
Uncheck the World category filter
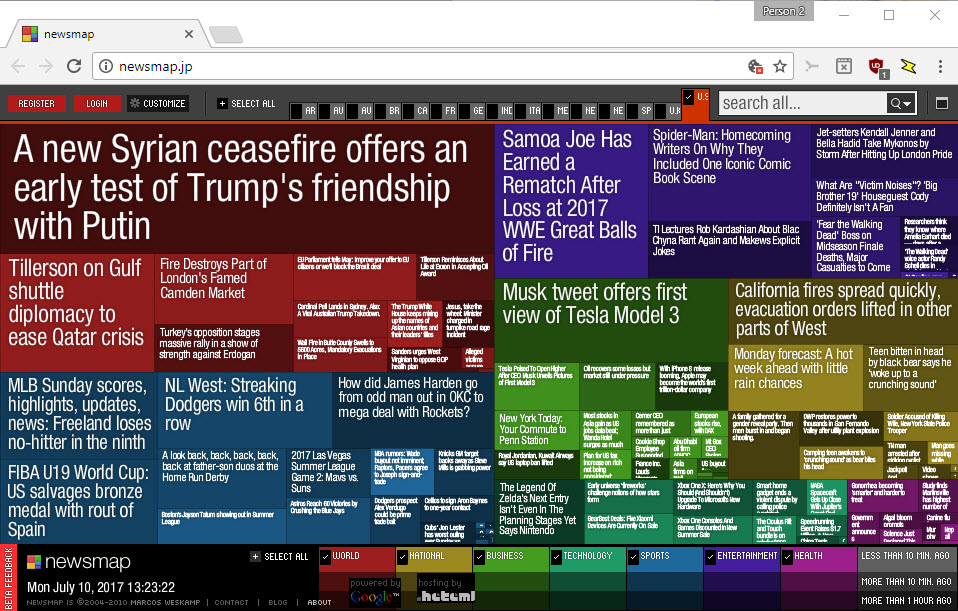(326, 557)
